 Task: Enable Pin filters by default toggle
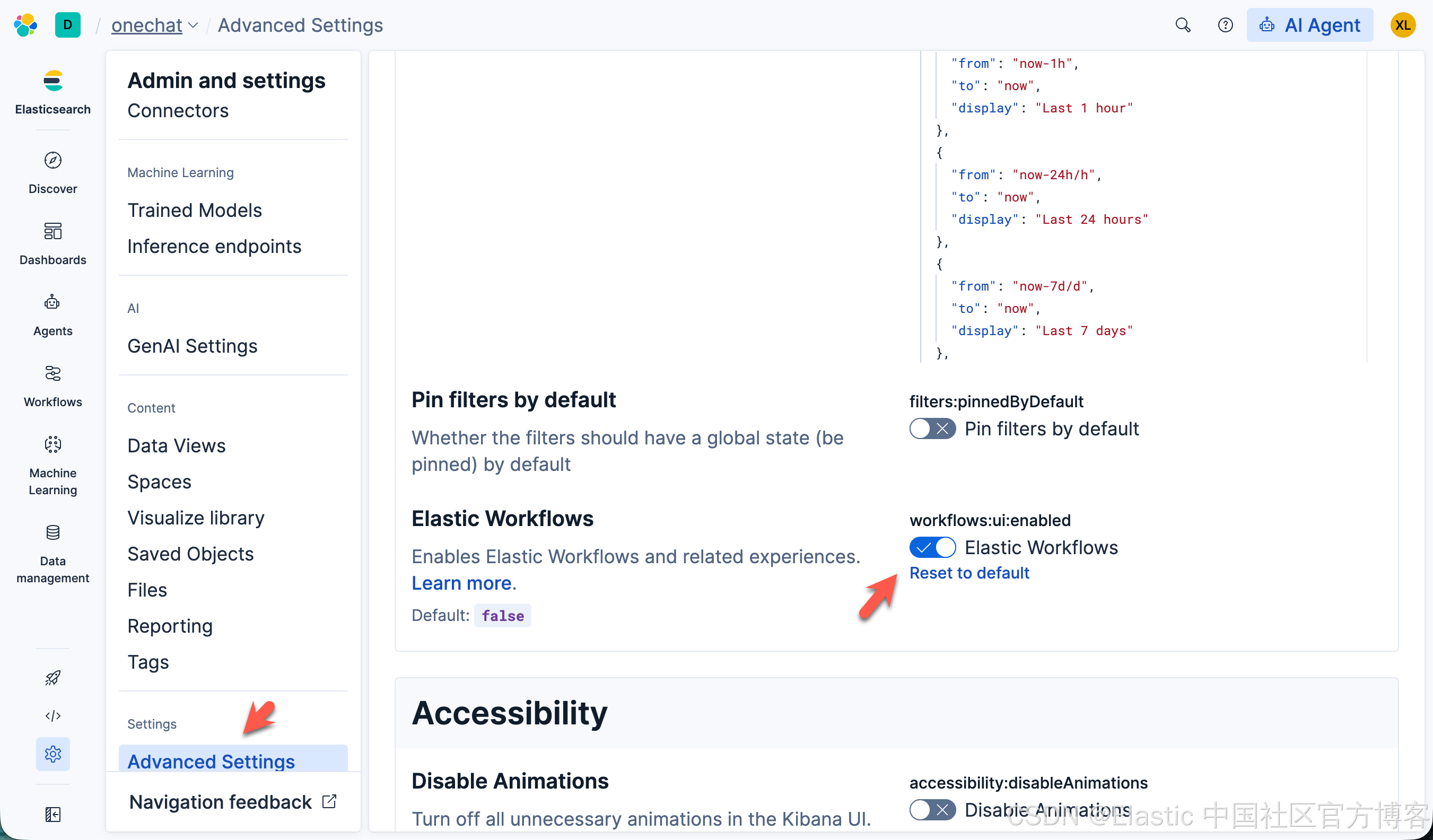932,428
